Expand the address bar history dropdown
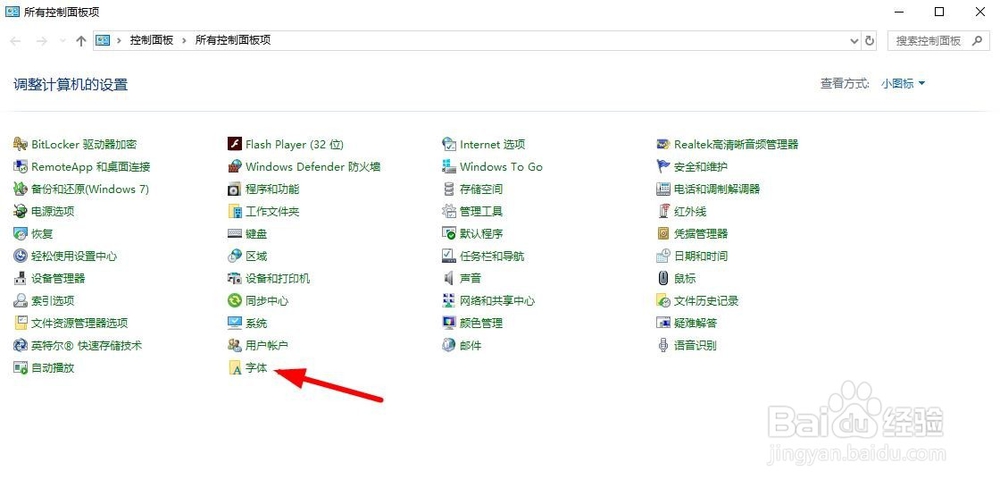Image resolution: width=1000 pixels, height=488 pixels. pyautogui.click(x=855, y=41)
